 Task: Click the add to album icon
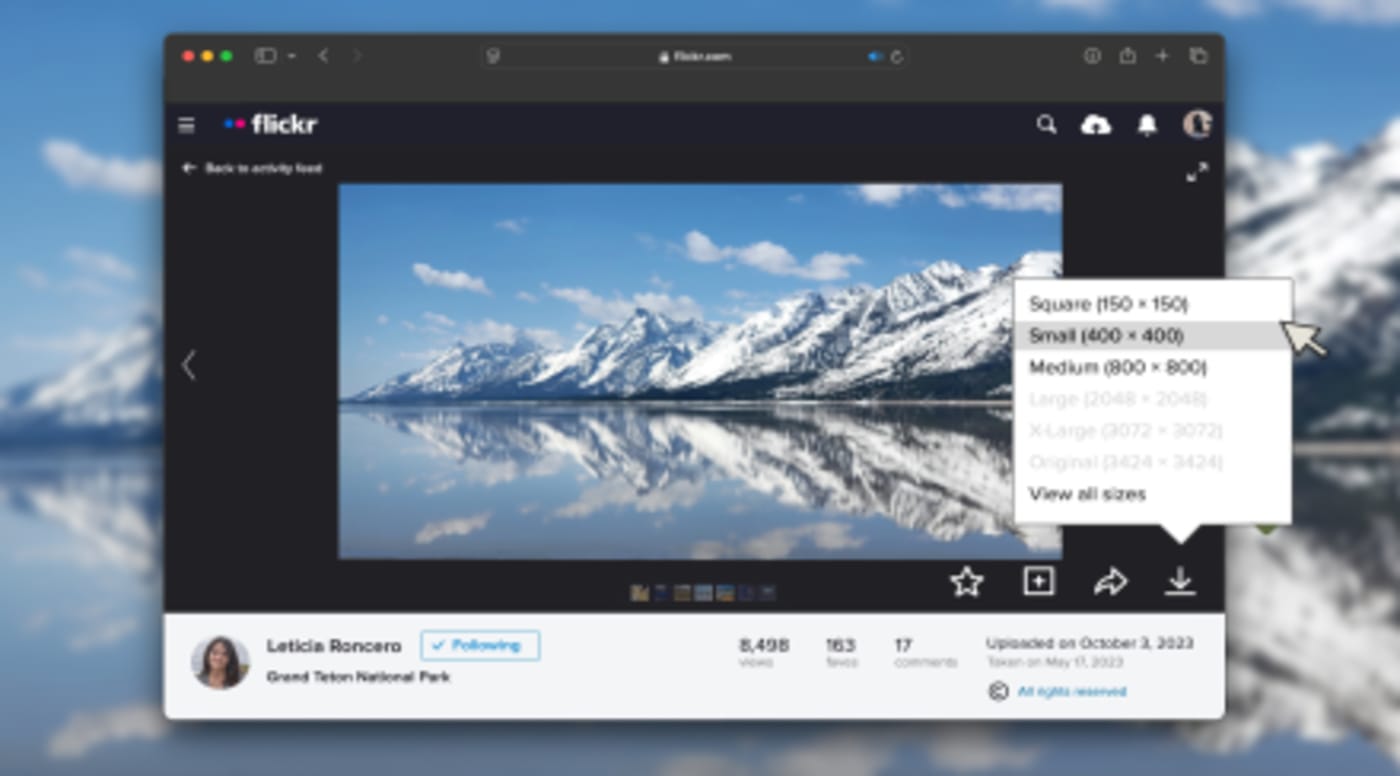point(1038,581)
